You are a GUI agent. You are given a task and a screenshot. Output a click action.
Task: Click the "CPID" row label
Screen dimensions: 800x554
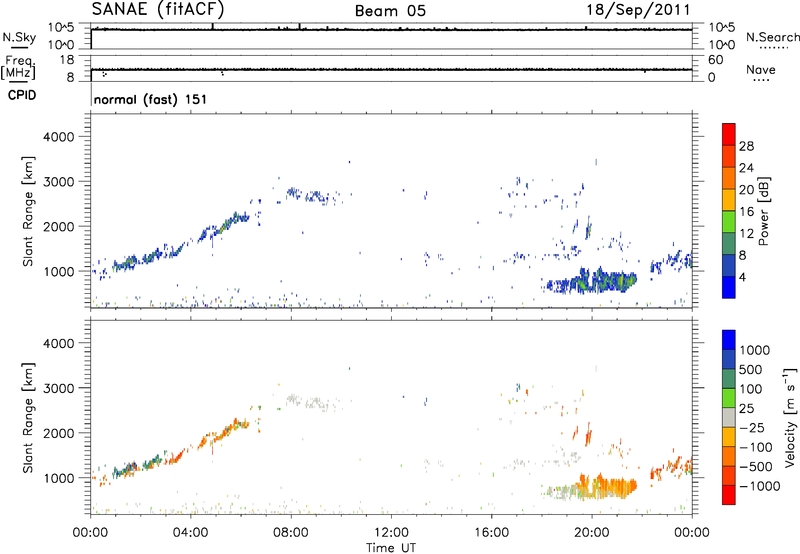click(22, 95)
